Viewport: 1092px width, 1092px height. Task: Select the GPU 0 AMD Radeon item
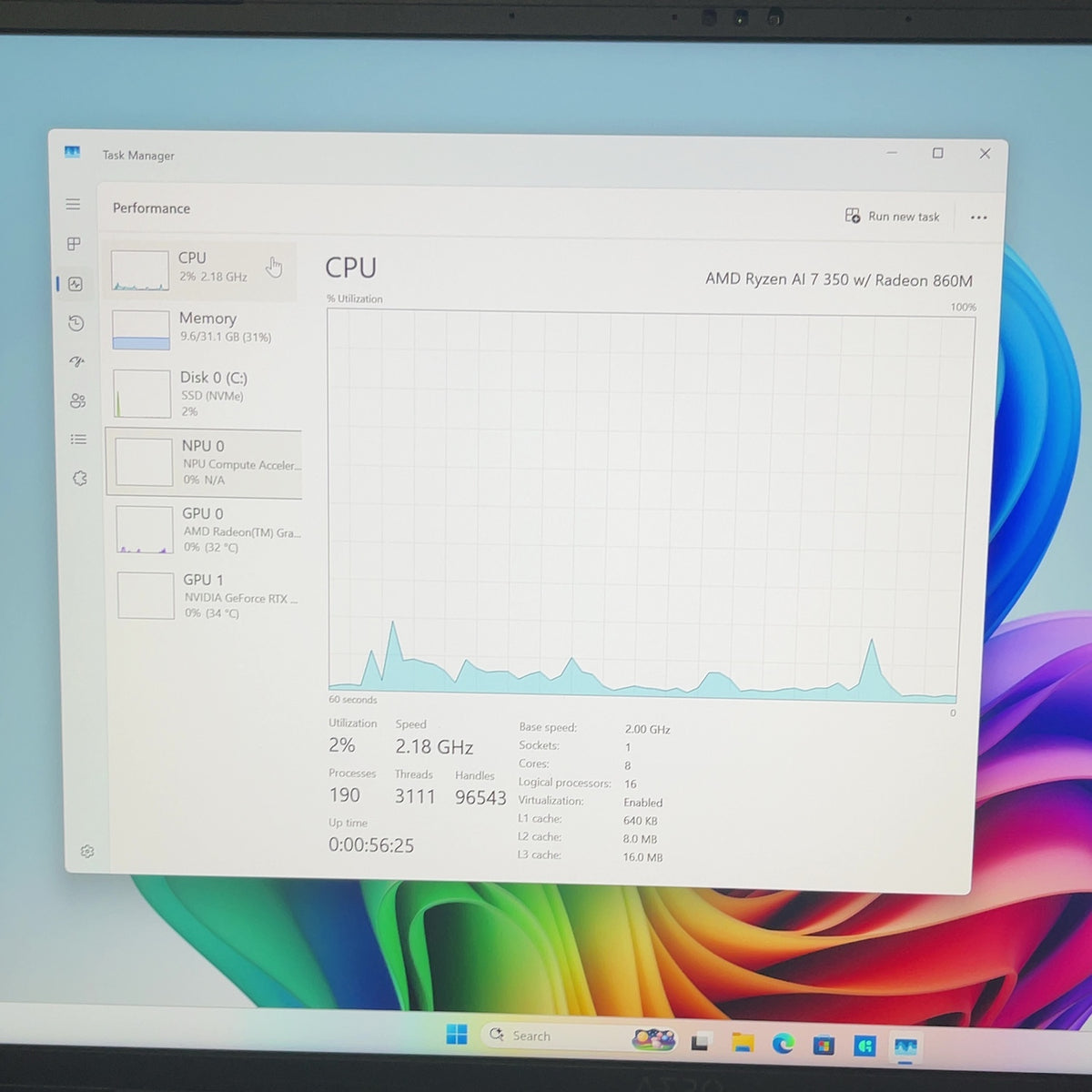206,530
